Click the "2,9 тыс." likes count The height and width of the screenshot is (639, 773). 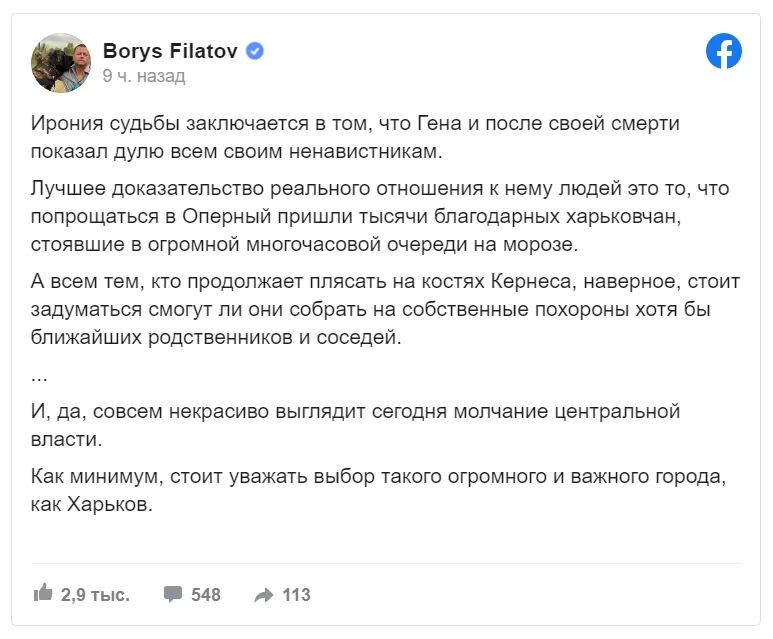[x=95, y=595]
